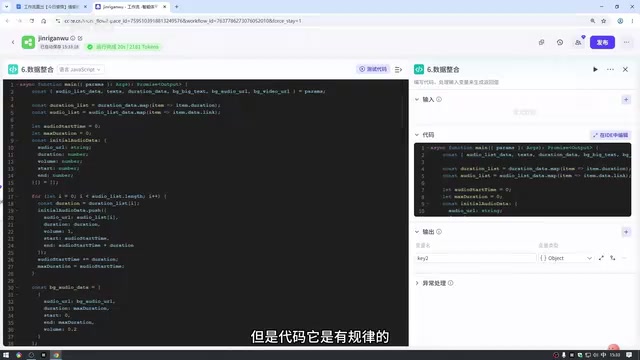Close the jinriganwu browser tab
Viewport: 640px width, 360px height.
pyautogui.click(x=164, y=7)
